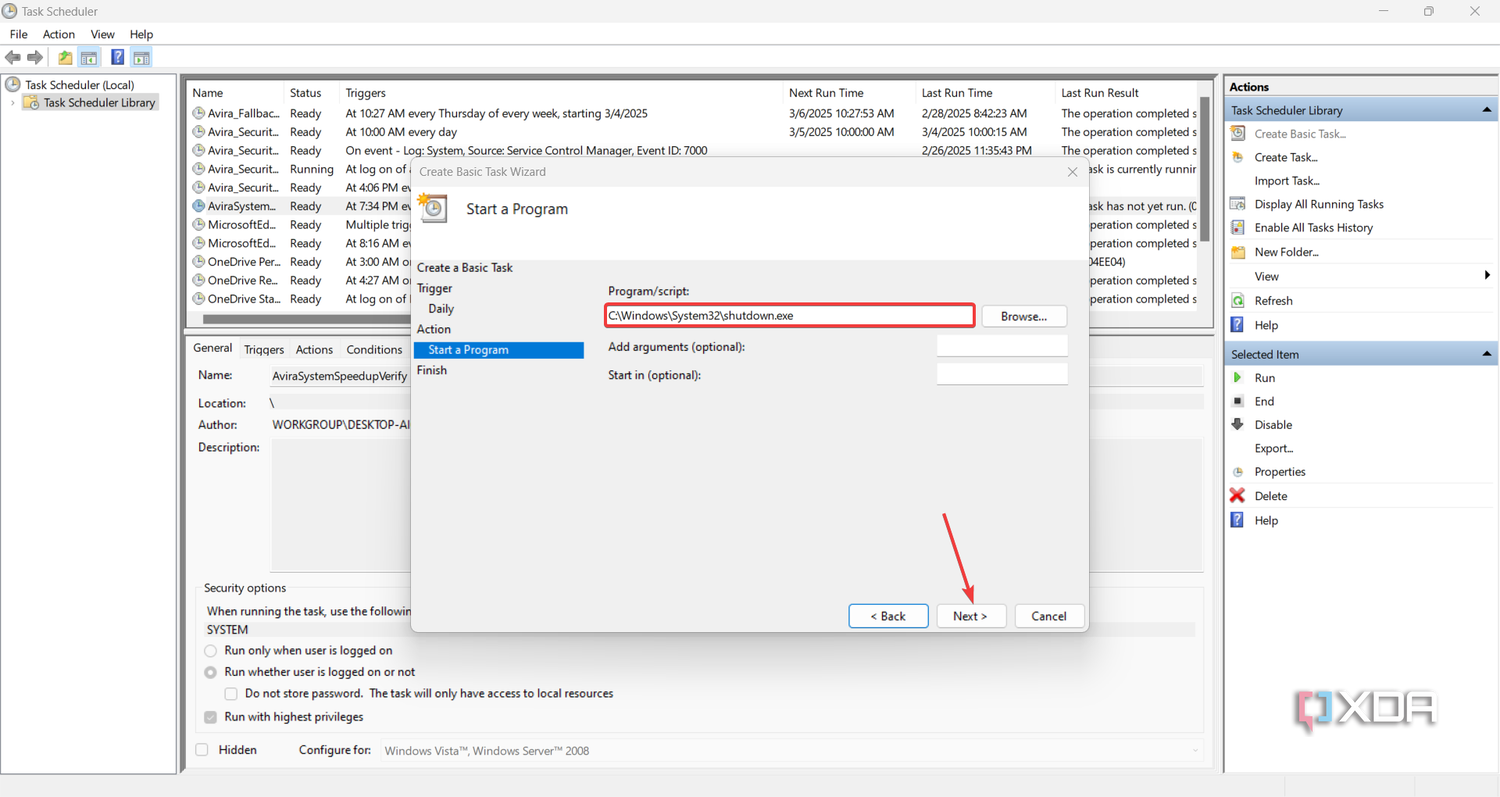Toggle the Show/Hide Console Tree toolbar icon
This screenshot has width=1500, height=797.
tap(89, 58)
